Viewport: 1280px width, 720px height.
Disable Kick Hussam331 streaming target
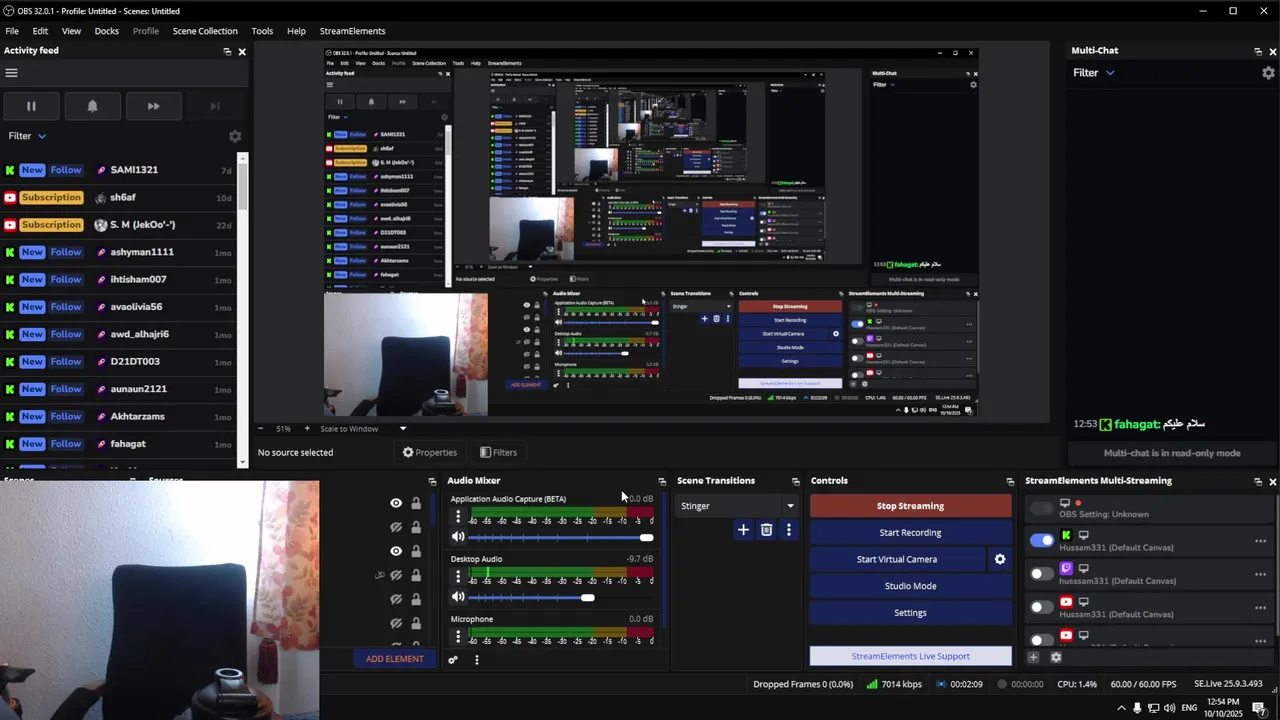(x=1042, y=540)
